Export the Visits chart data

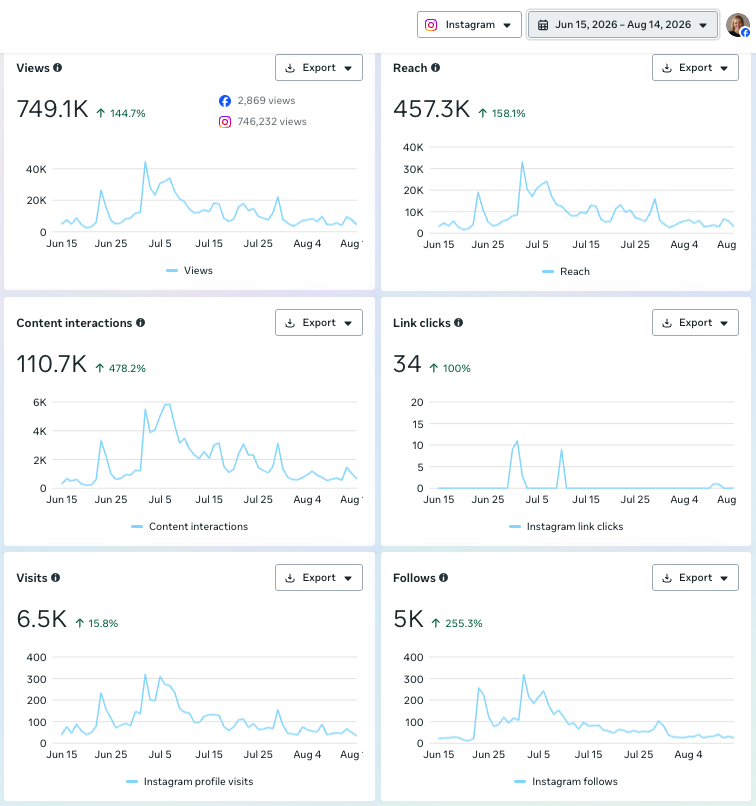[319, 577]
